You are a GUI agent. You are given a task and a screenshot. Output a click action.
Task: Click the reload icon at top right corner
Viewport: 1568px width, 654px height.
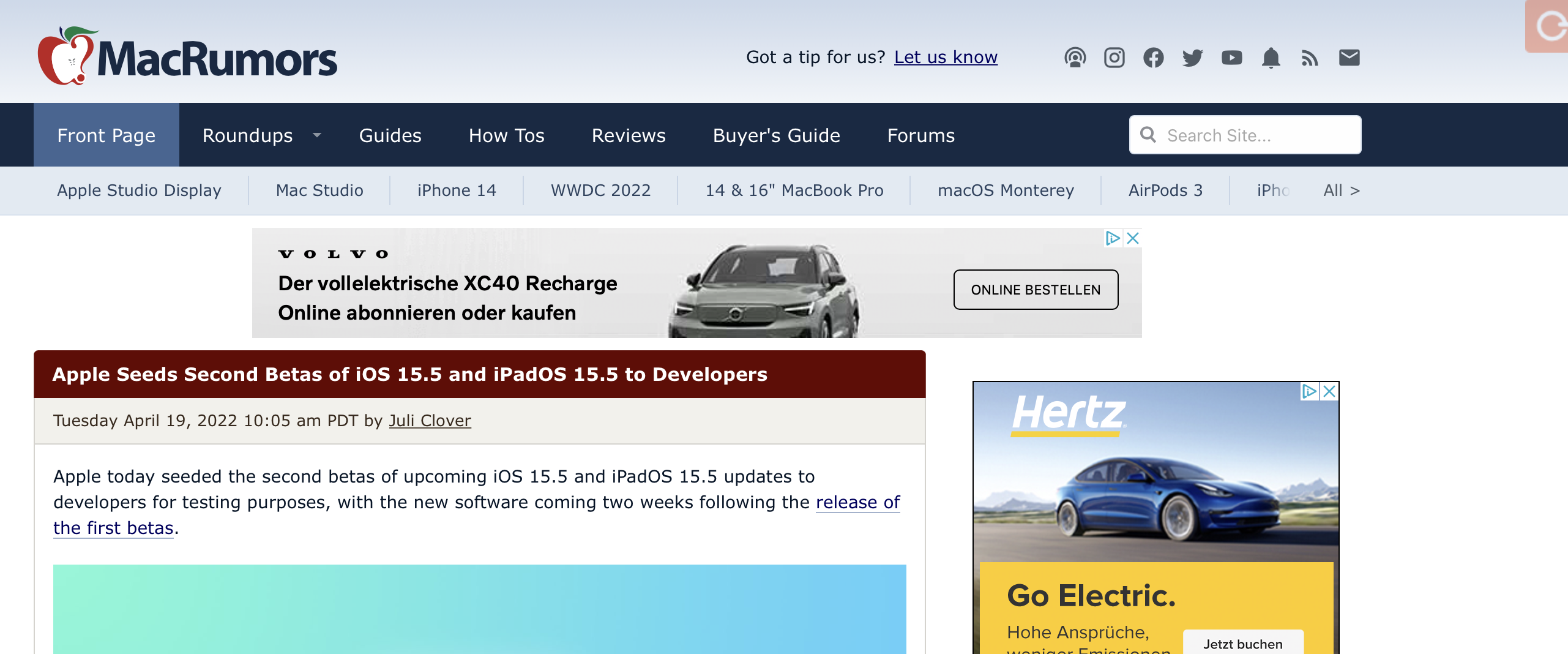[1548, 26]
